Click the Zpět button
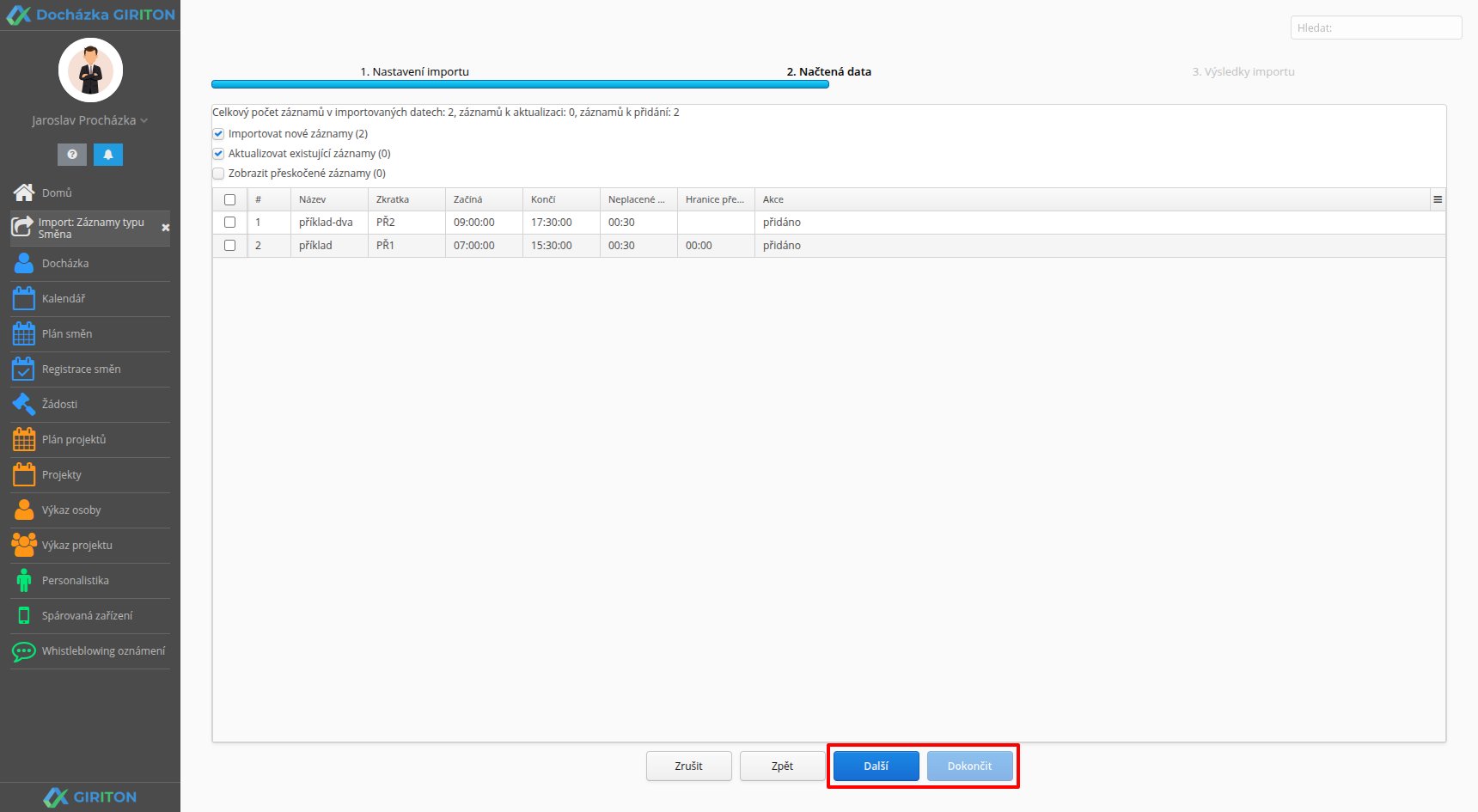The image size is (1478, 812). coord(782,766)
